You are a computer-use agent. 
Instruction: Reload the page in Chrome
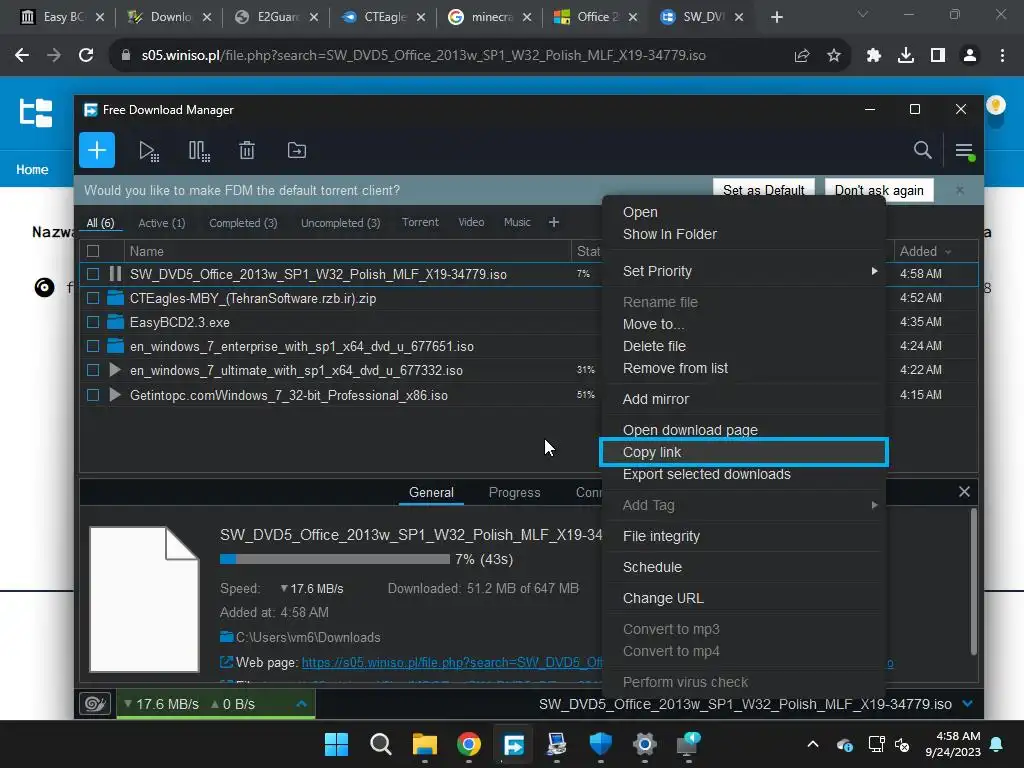tap(86, 56)
